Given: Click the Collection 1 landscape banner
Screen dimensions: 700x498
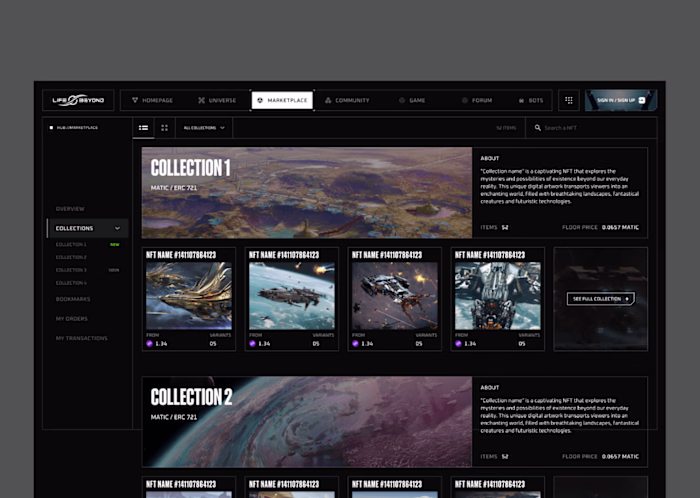Looking at the screenshot, I should tap(307, 193).
